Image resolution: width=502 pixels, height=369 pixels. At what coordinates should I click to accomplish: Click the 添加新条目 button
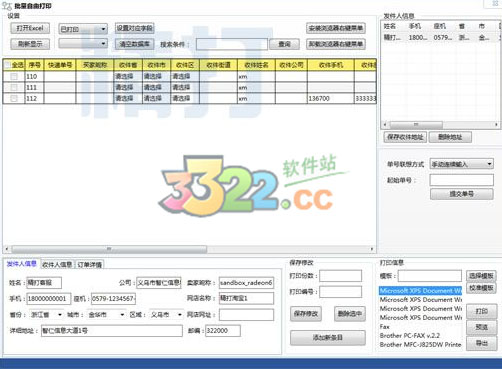click(x=328, y=338)
